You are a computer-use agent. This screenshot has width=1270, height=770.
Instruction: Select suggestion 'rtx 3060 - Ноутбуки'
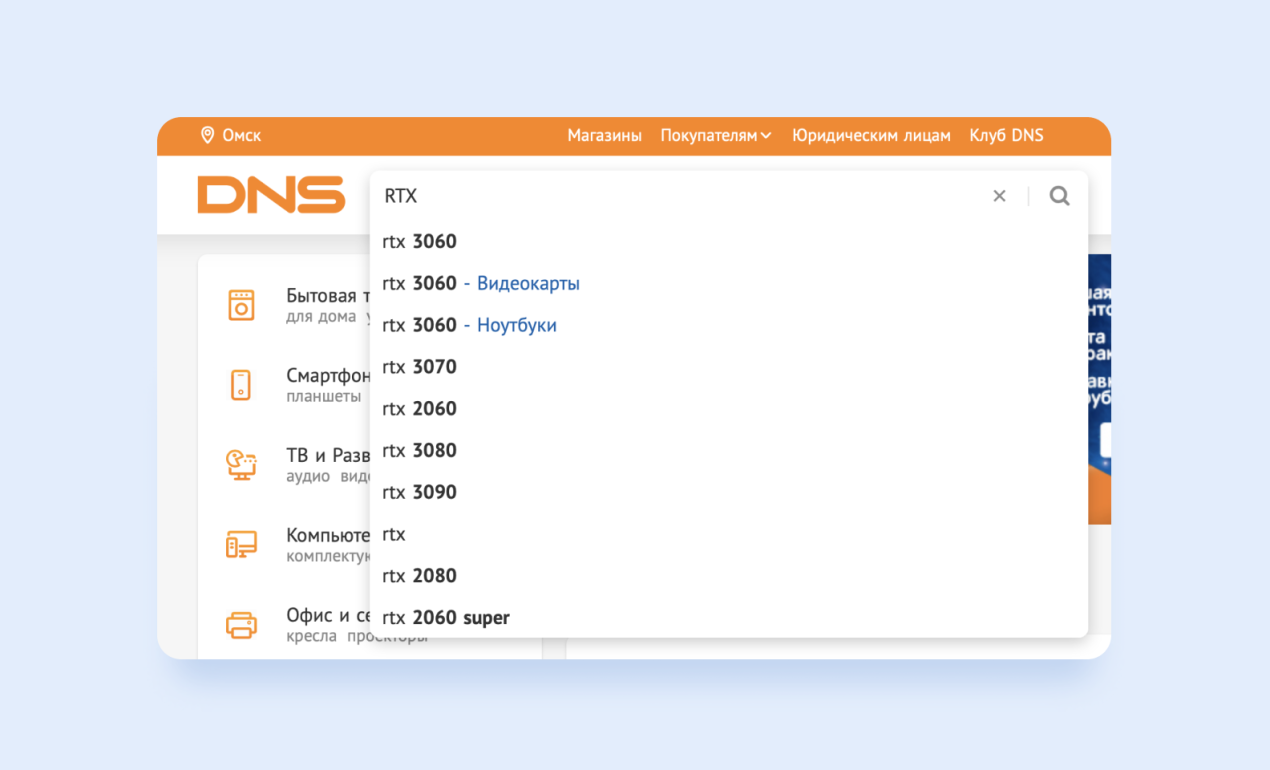[x=729, y=325]
